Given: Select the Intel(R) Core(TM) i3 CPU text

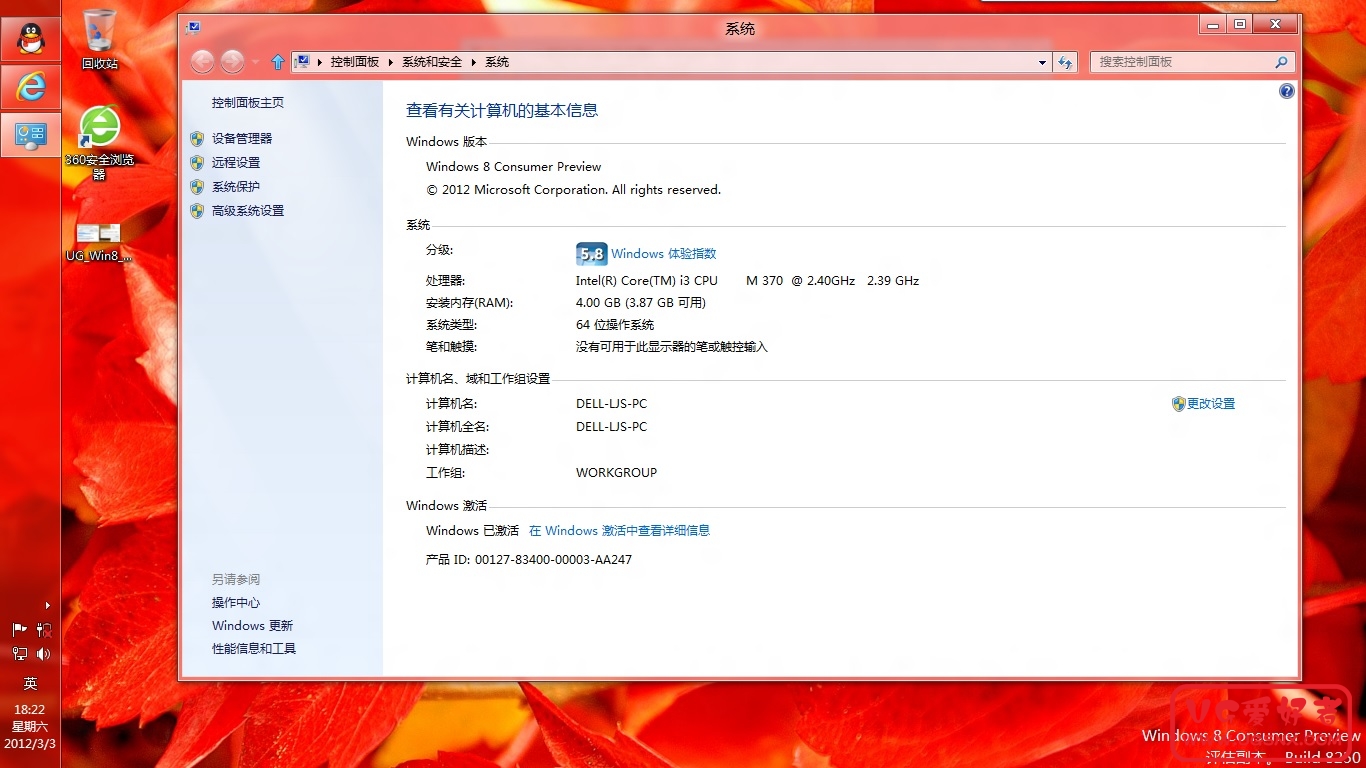Looking at the screenshot, I should [647, 281].
